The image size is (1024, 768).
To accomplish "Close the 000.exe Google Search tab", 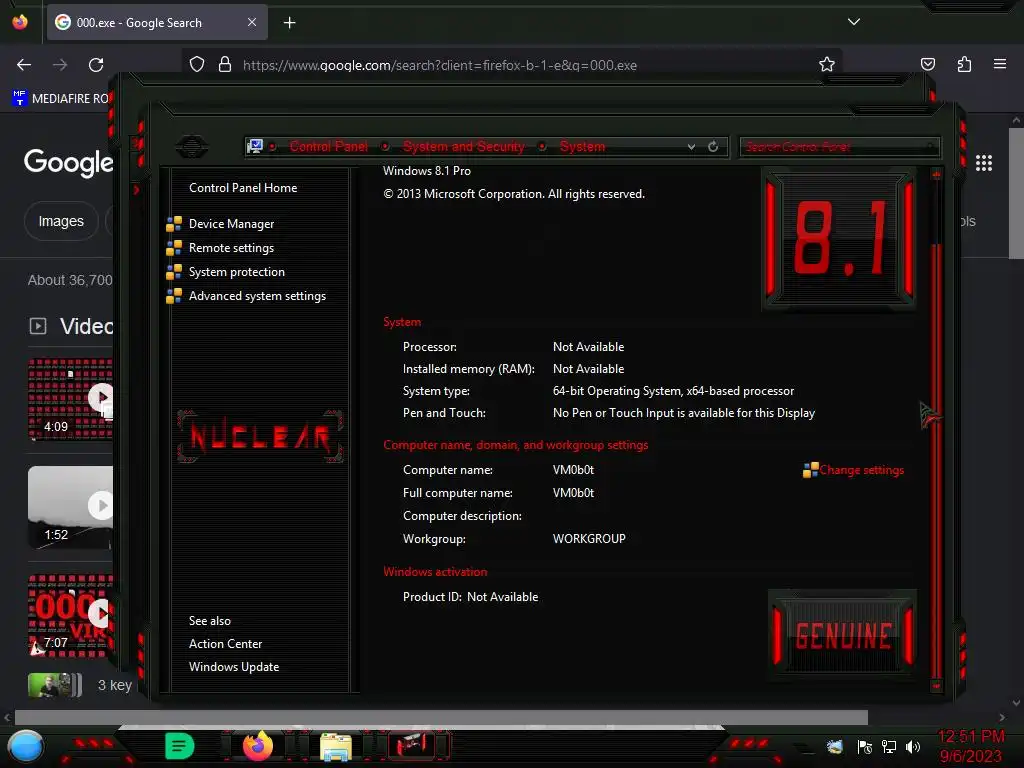I will tap(251, 22).
